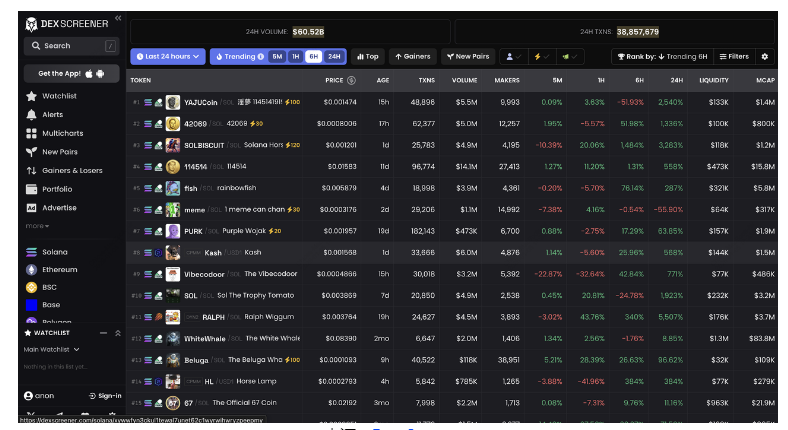Click Solana chain icon in fish row
The height and width of the screenshot is (430, 788).
(x=148, y=188)
